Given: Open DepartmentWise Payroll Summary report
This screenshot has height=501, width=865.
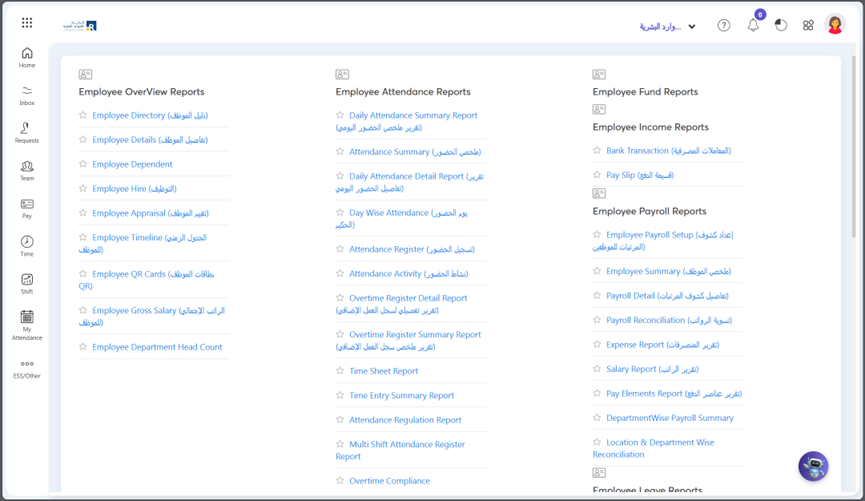Looking at the screenshot, I should coord(669,418).
